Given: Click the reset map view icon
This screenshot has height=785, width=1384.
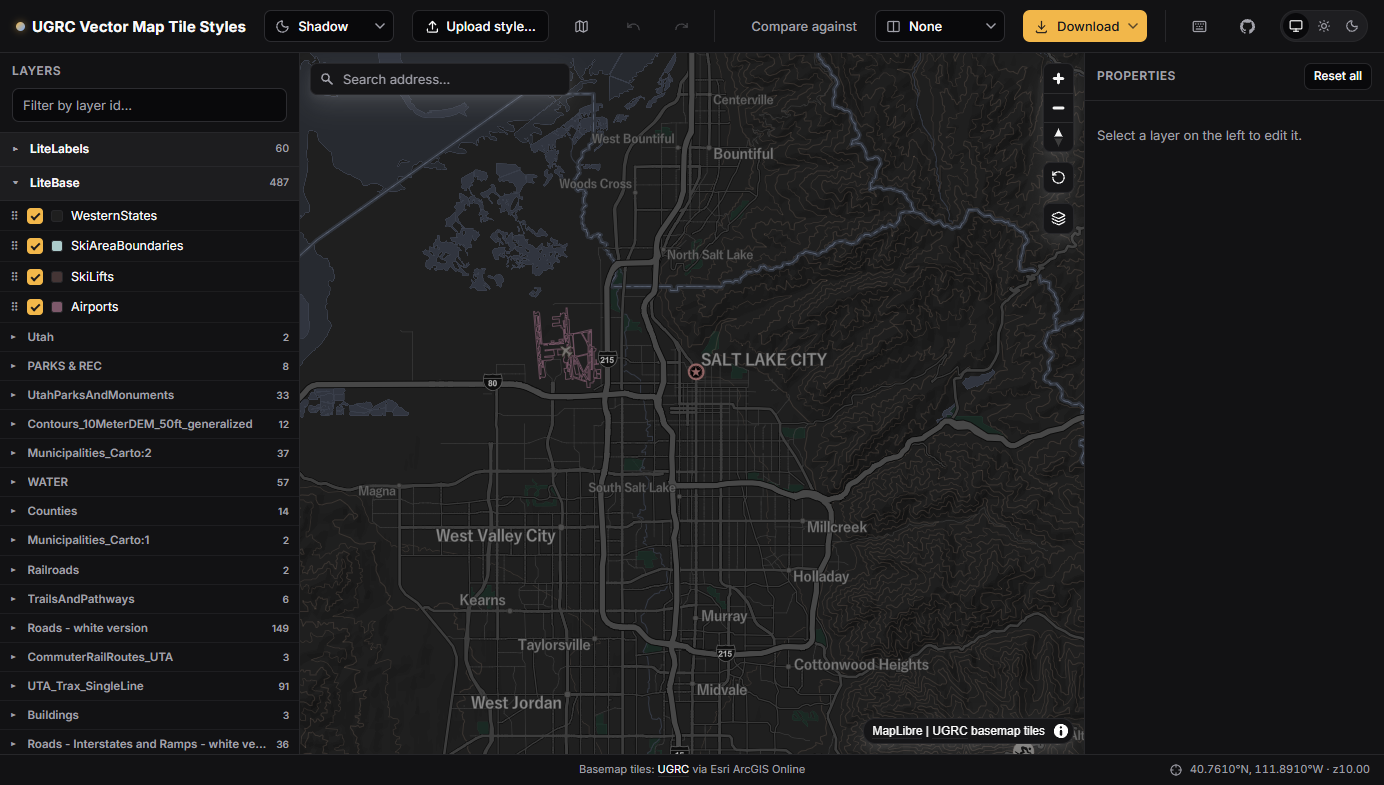Looking at the screenshot, I should pyautogui.click(x=1058, y=178).
